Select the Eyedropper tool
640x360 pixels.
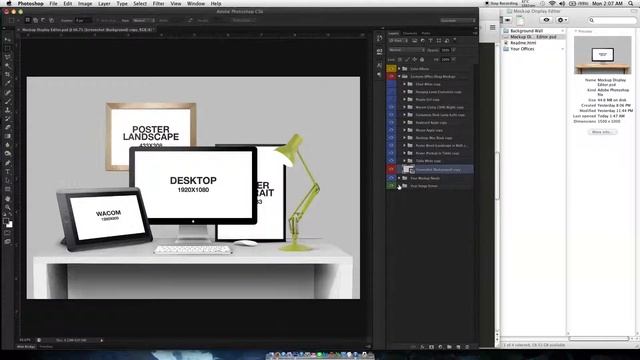(8, 83)
